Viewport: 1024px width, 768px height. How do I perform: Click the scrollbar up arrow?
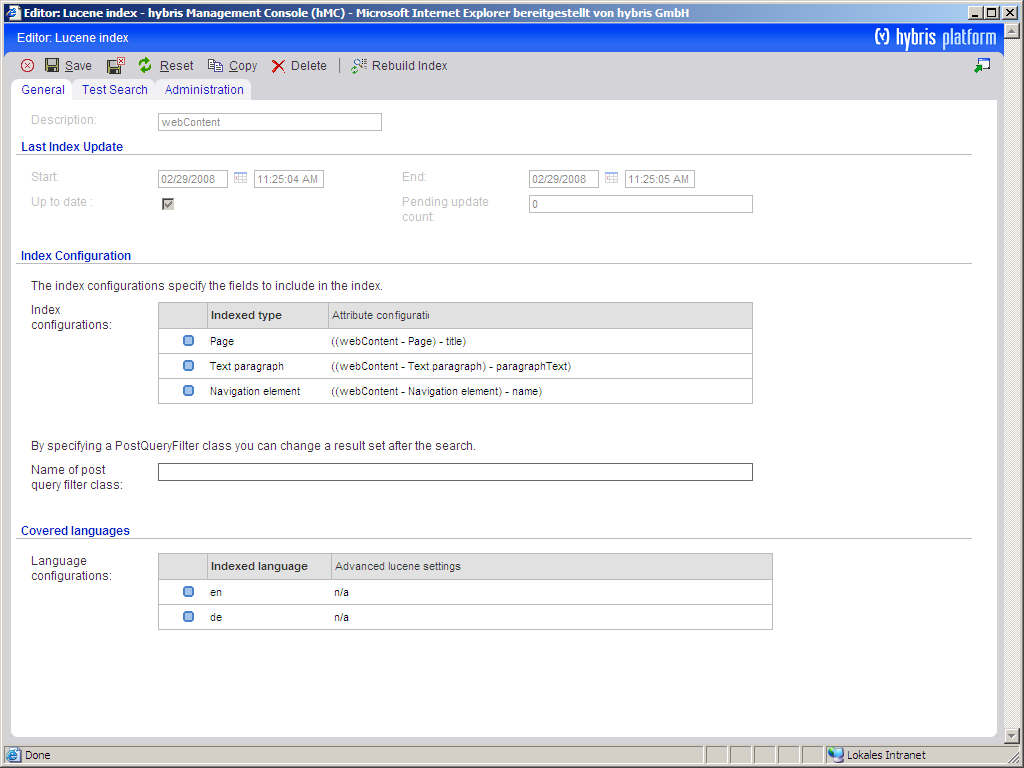click(1012, 31)
